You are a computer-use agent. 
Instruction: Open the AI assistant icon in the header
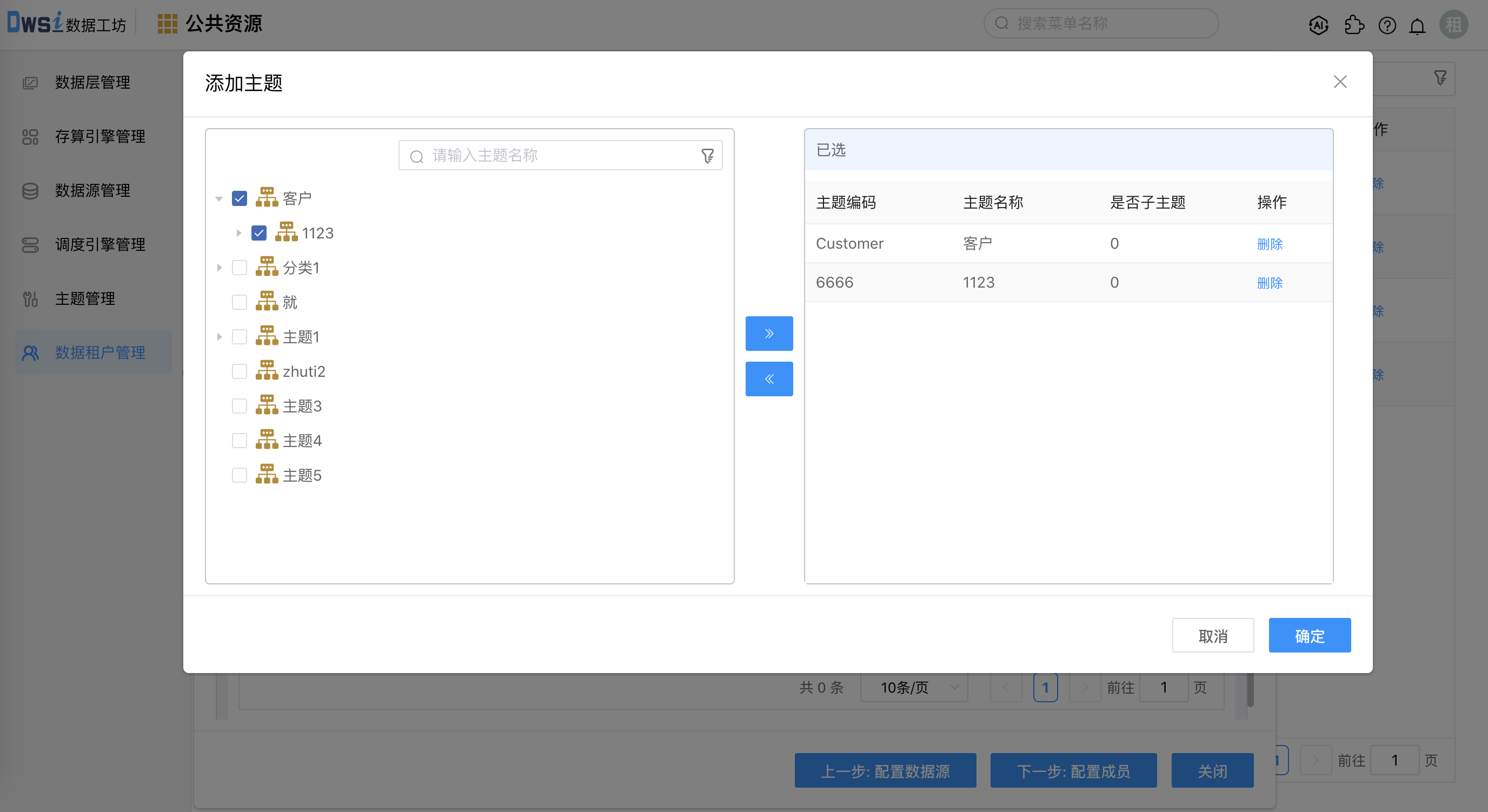pos(1318,25)
